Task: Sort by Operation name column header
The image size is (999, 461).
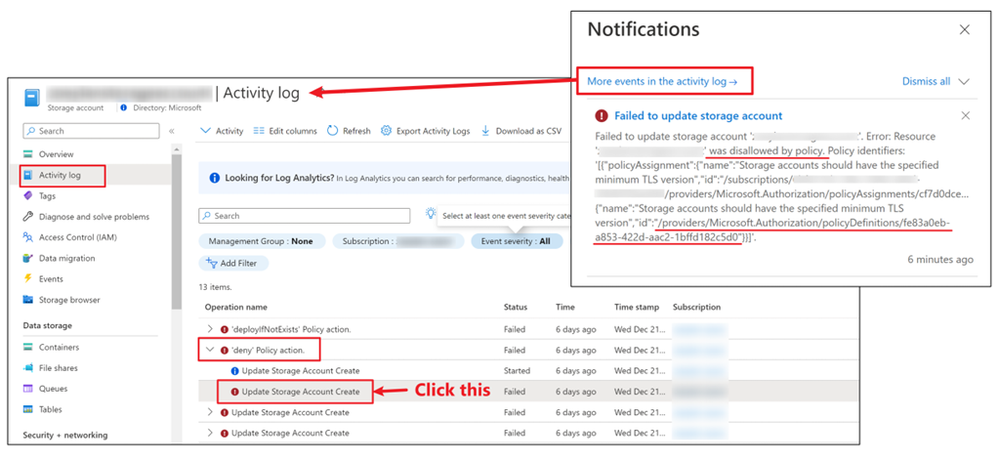Action: point(236,307)
